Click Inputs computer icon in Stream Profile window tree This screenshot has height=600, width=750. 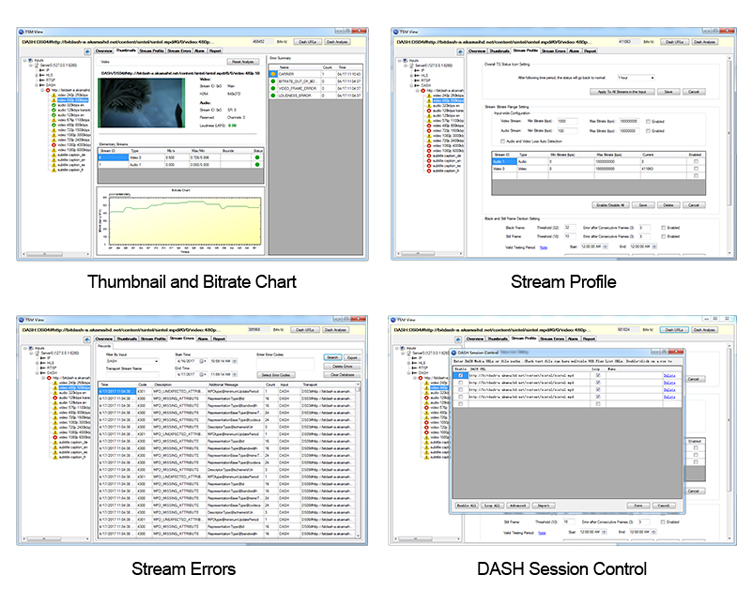click(405, 61)
